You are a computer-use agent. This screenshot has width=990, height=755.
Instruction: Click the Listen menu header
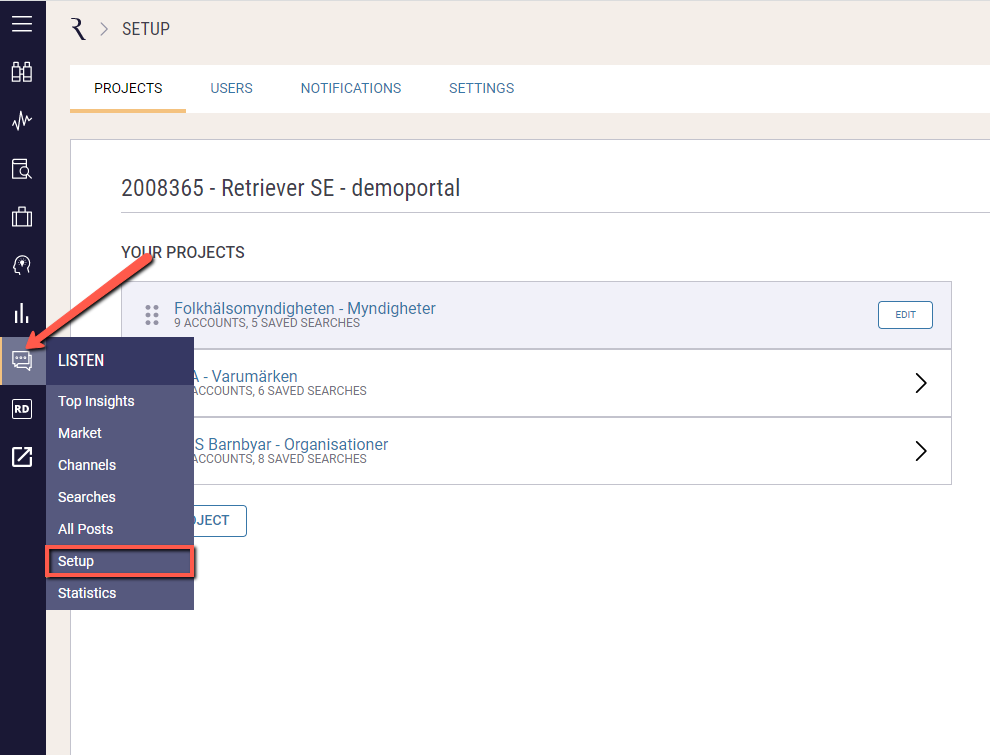point(120,360)
